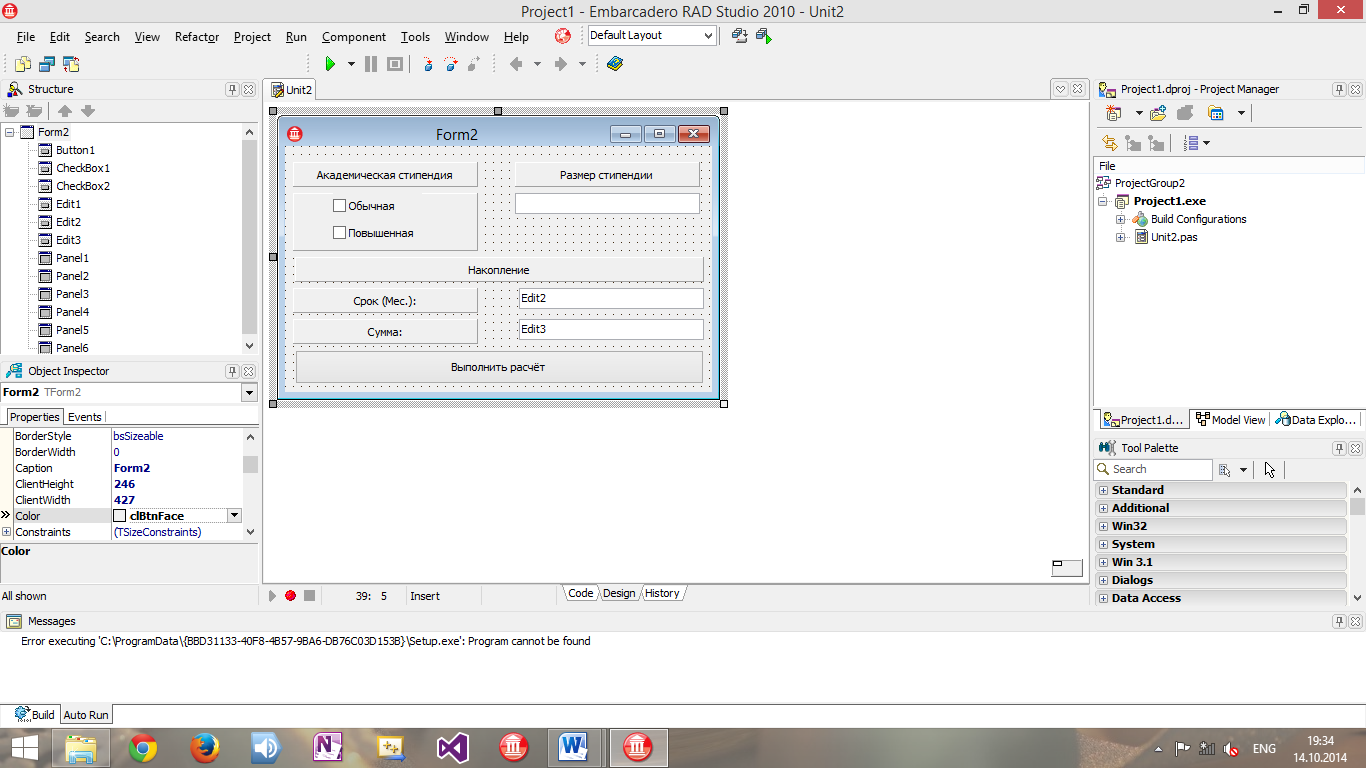
Task: Click the View folder icon in Project Manager
Action: [1215, 113]
